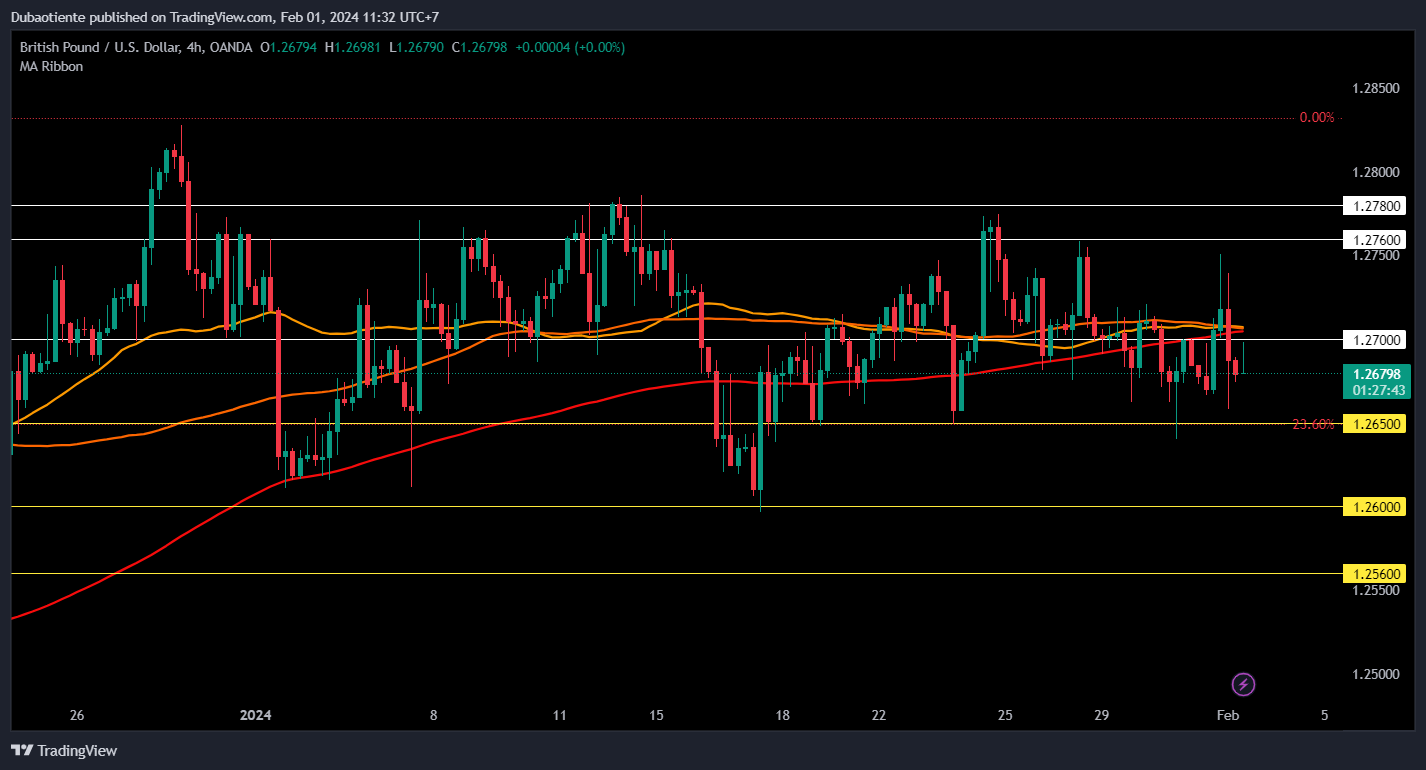The height and width of the screenshot is (770, 1426).
Task: Click the purple lightning bolt event icon
Action: tap(1243, 685)
